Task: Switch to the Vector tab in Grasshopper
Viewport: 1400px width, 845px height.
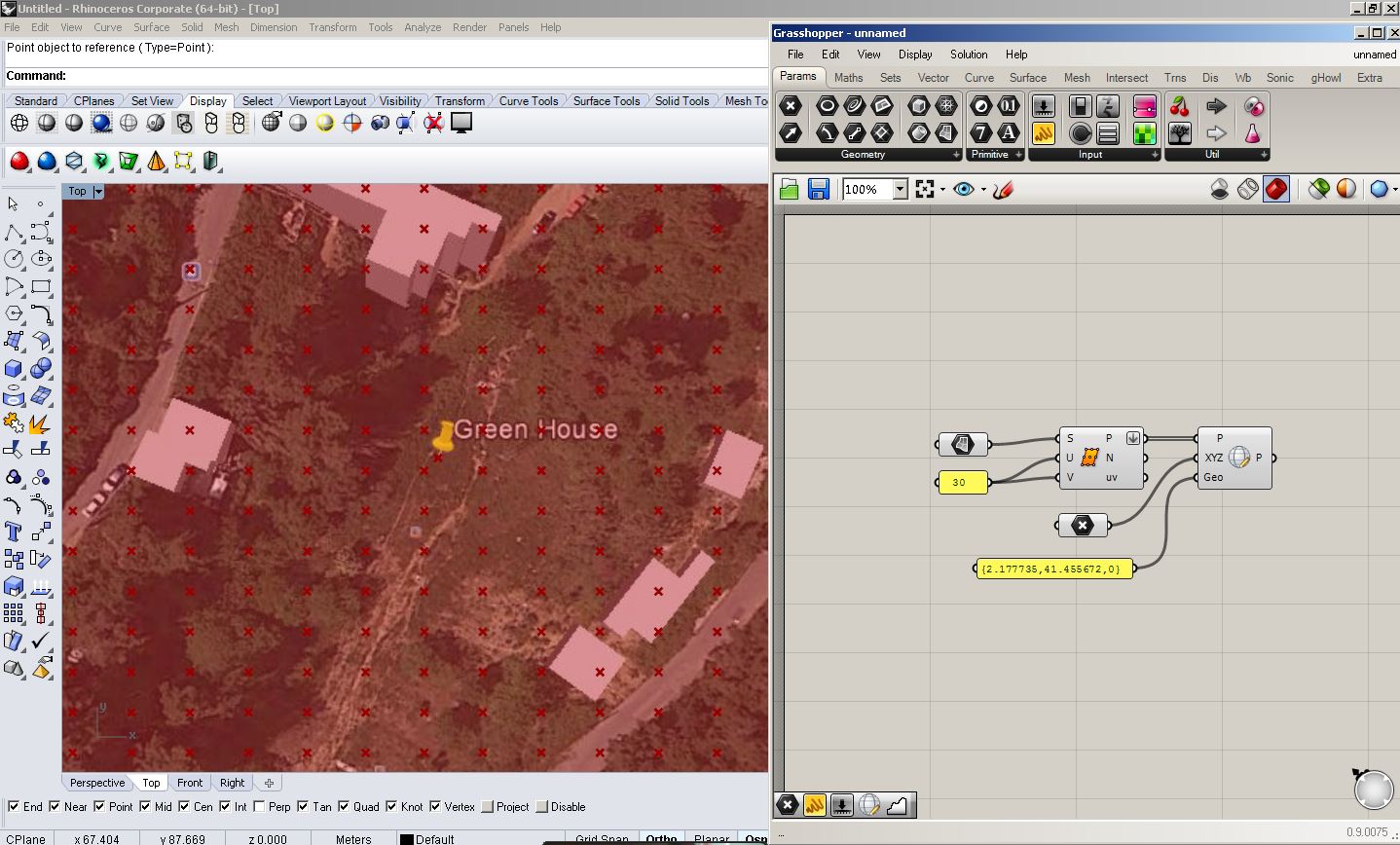Action: tap(932, 78)
